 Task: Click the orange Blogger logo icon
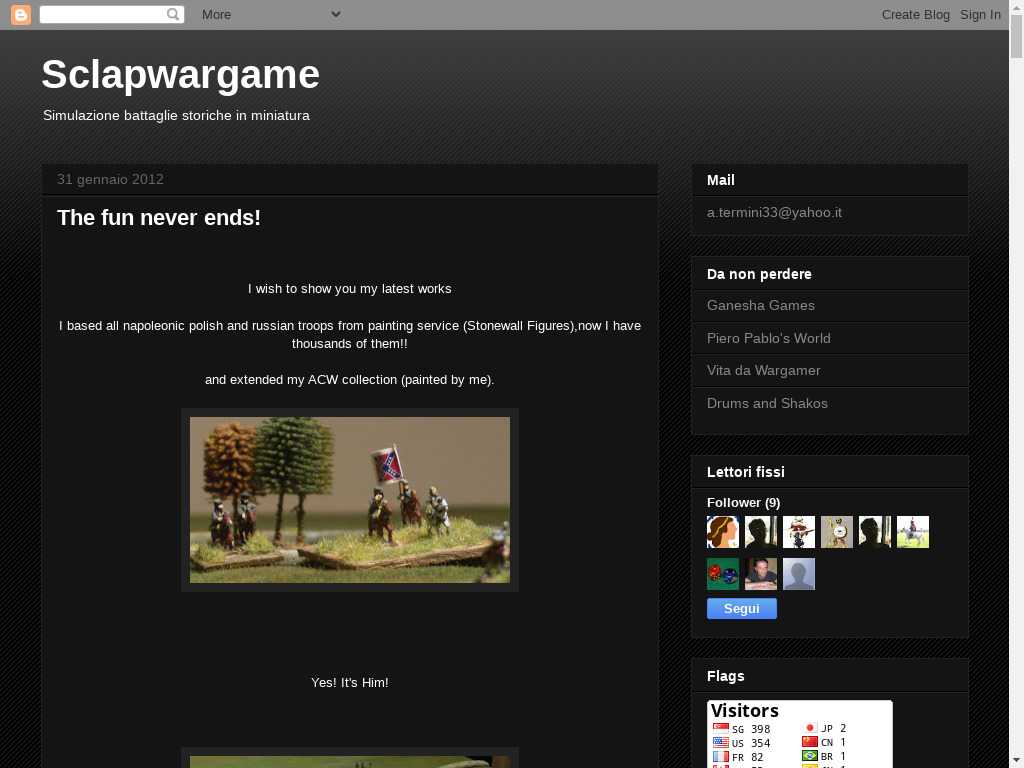[20, 14]
